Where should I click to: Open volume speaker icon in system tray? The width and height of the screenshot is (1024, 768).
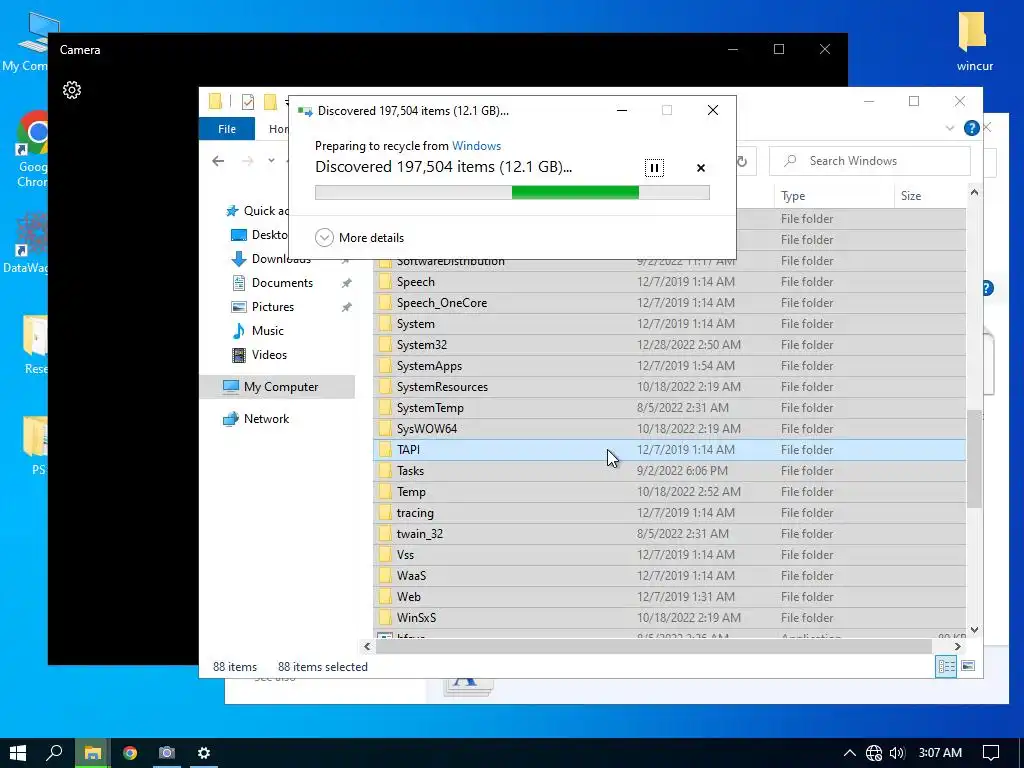click(x=897, y=753)
